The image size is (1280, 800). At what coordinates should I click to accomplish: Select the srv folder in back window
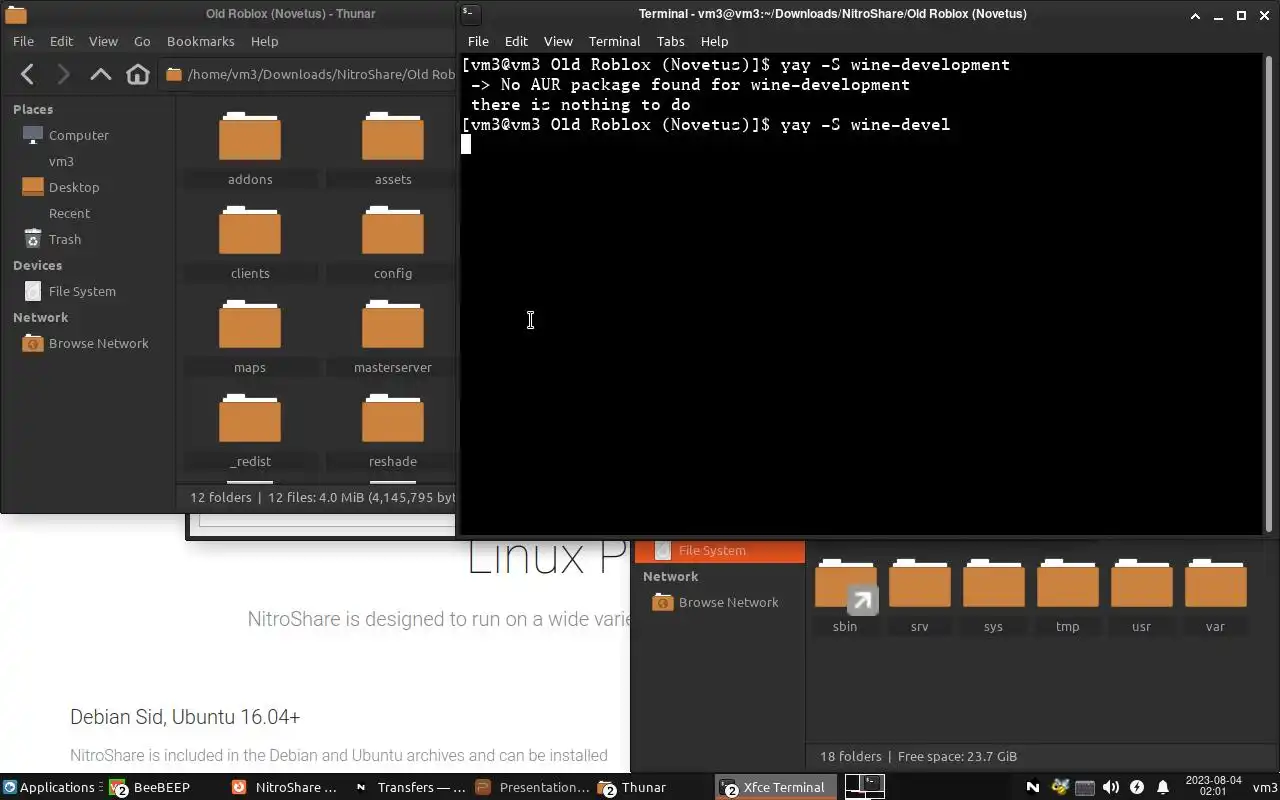click(919, 595)
